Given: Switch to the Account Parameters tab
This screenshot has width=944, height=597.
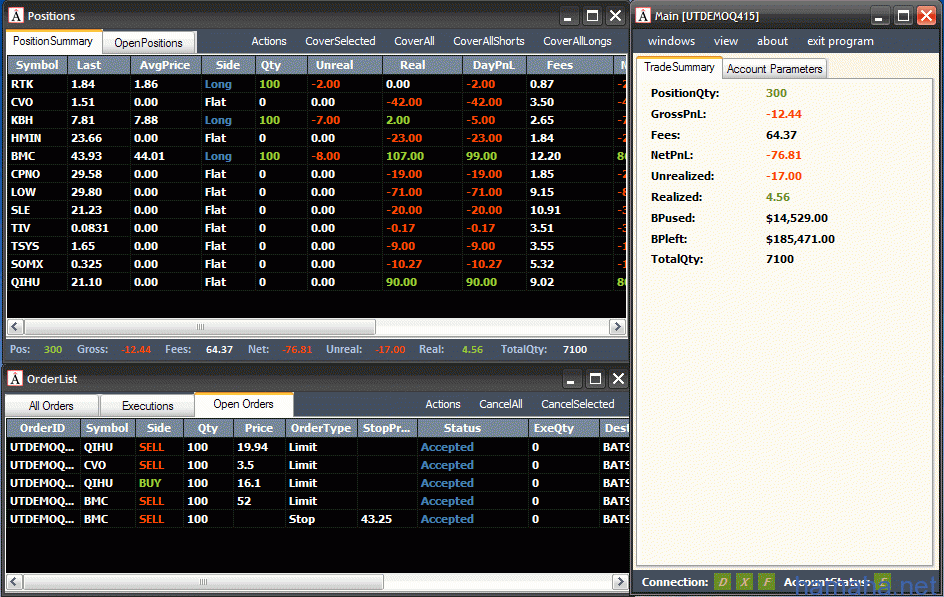Looking at the screenshot, I should click(774, 69).
